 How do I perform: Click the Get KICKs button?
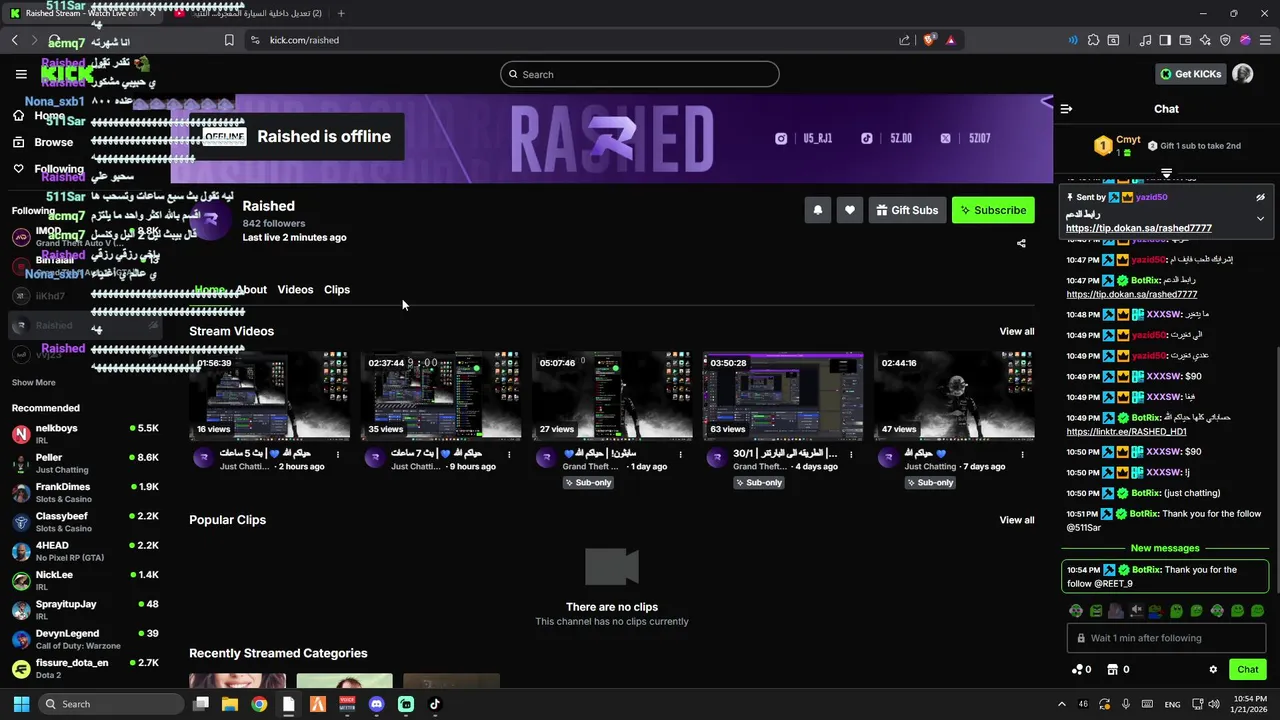point(1190,74)
